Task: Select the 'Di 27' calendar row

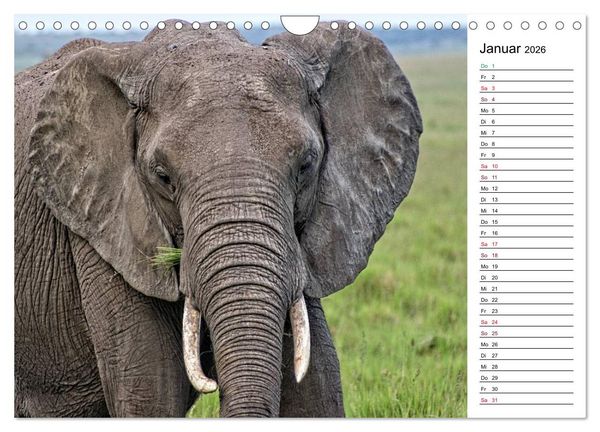Action: pos(527,355)
